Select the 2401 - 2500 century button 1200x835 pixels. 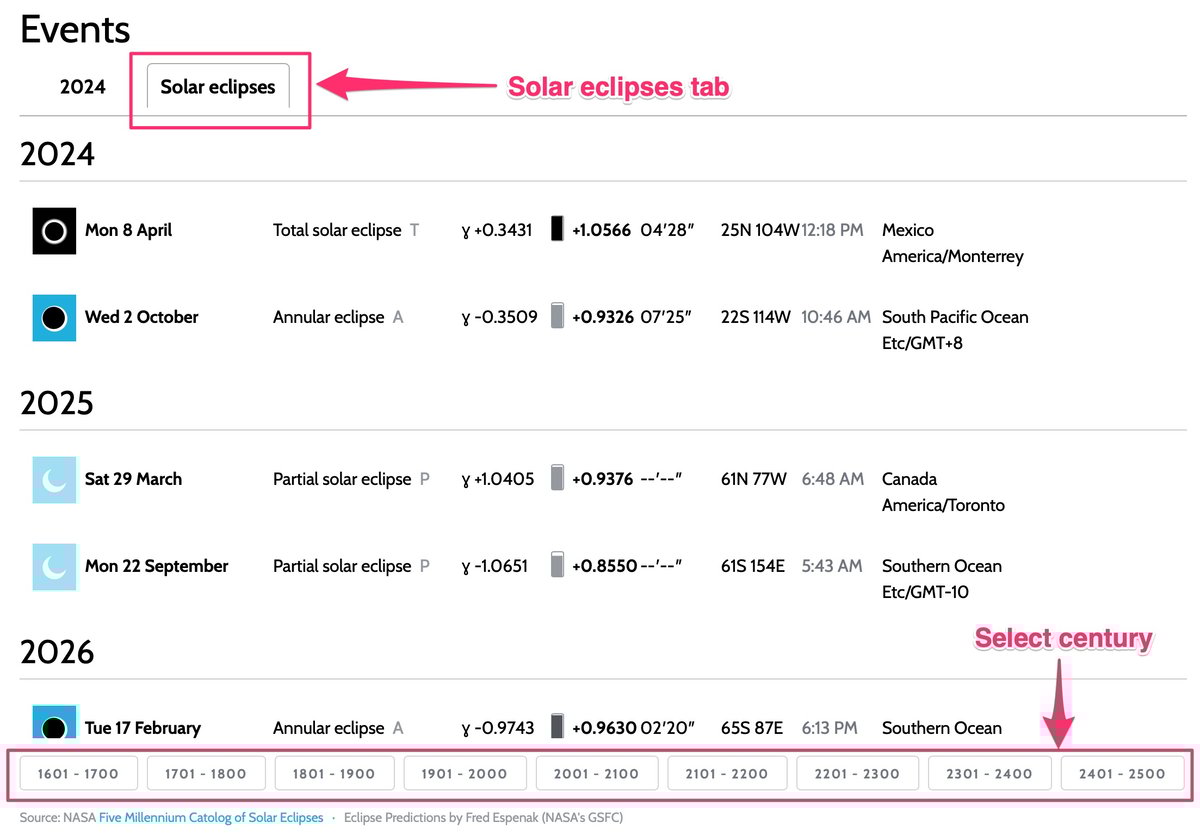pyautogui.click(x=1121, y=773)
